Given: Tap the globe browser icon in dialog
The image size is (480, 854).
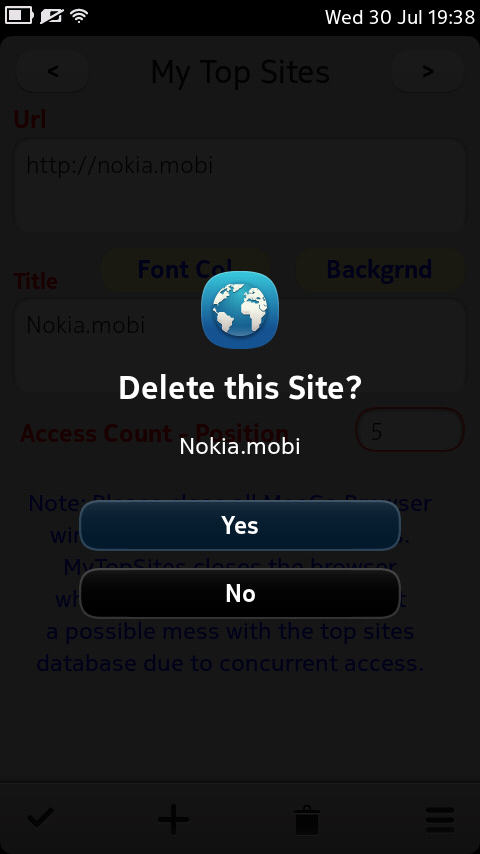Looking at the screenshot, I should click(x=240, y=310).
